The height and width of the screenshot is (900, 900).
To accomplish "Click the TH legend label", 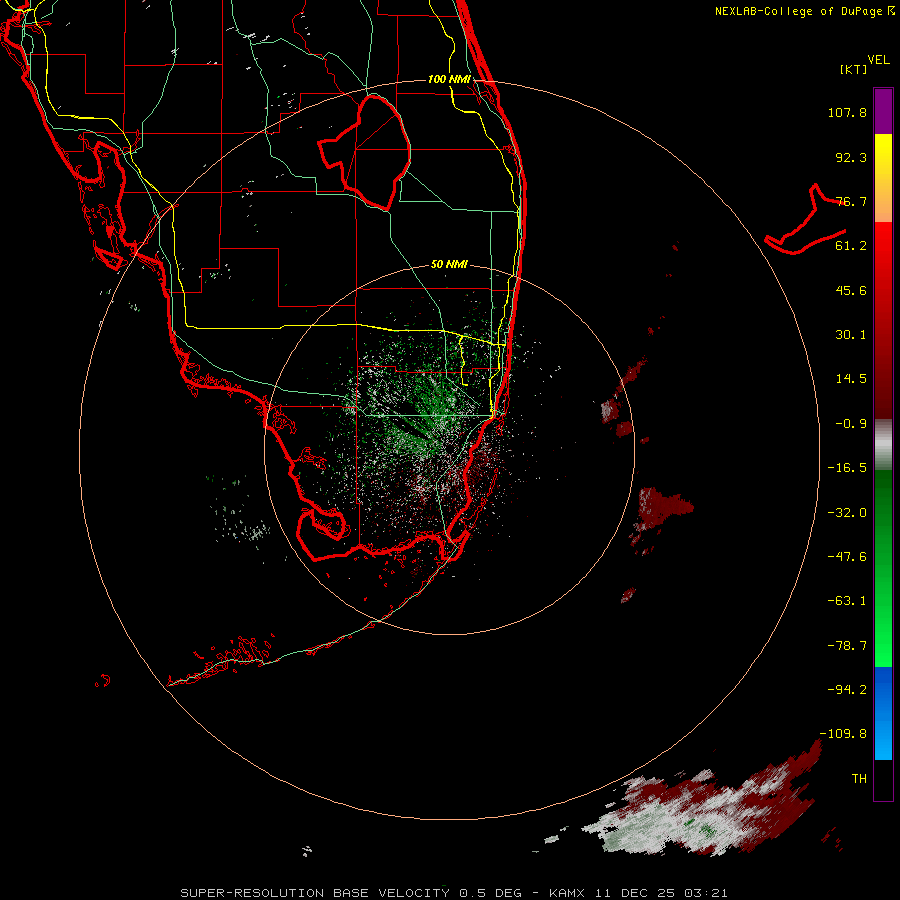I will point(859,779).
